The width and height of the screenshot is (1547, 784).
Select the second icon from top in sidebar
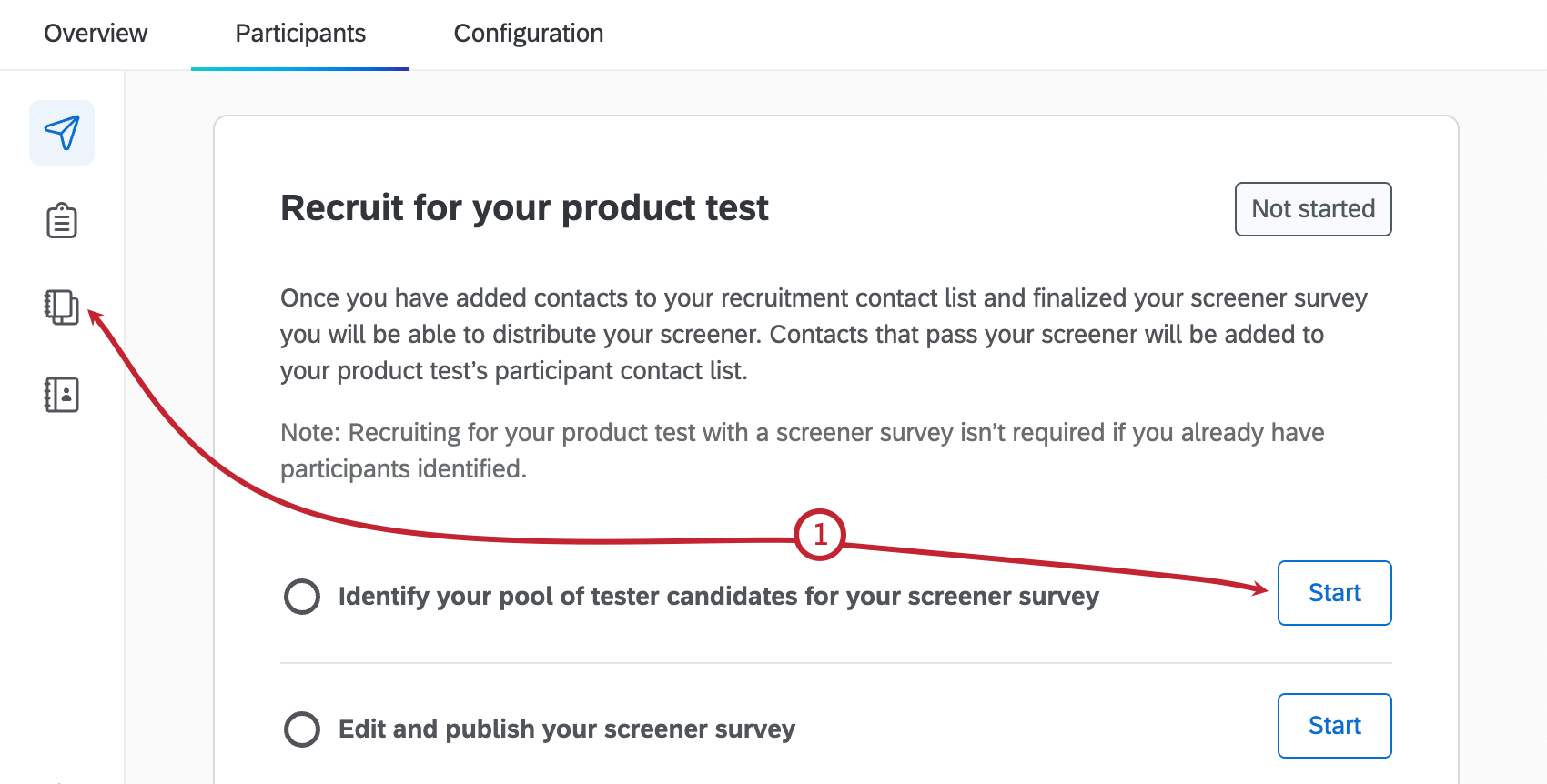pyautogui.click(x=61, y=220)
